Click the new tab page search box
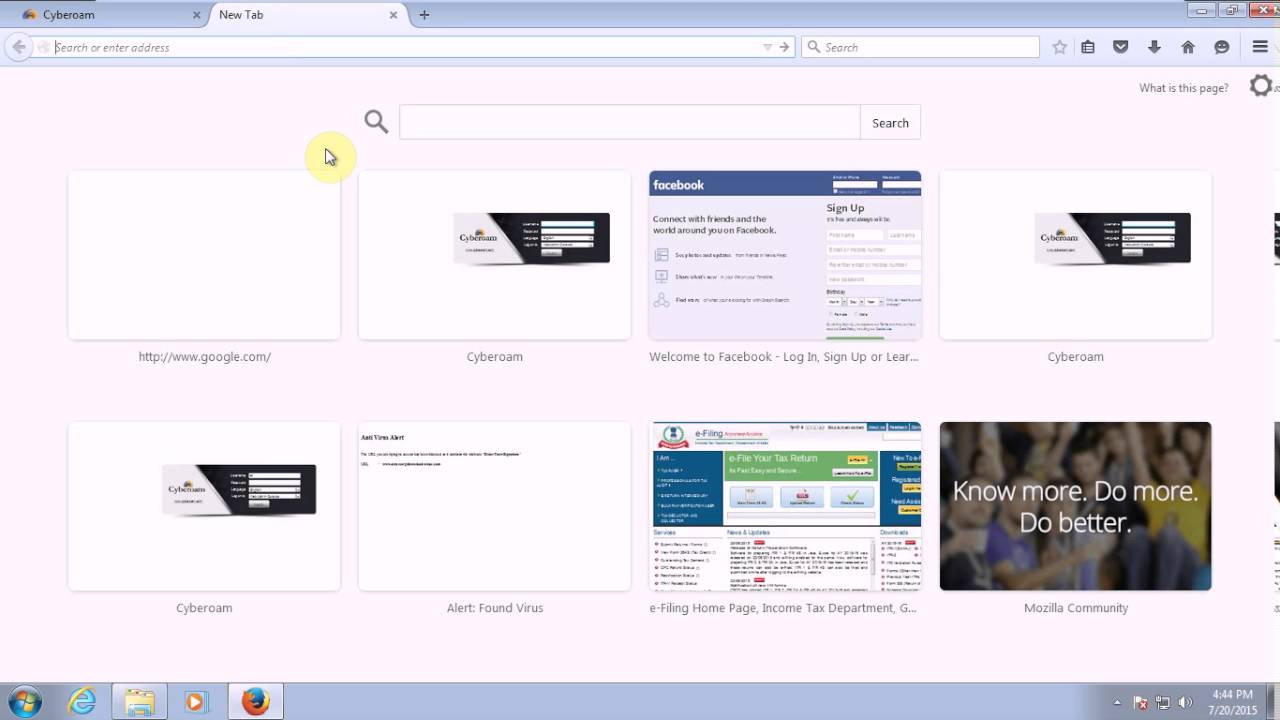 (x=629, y=123)
